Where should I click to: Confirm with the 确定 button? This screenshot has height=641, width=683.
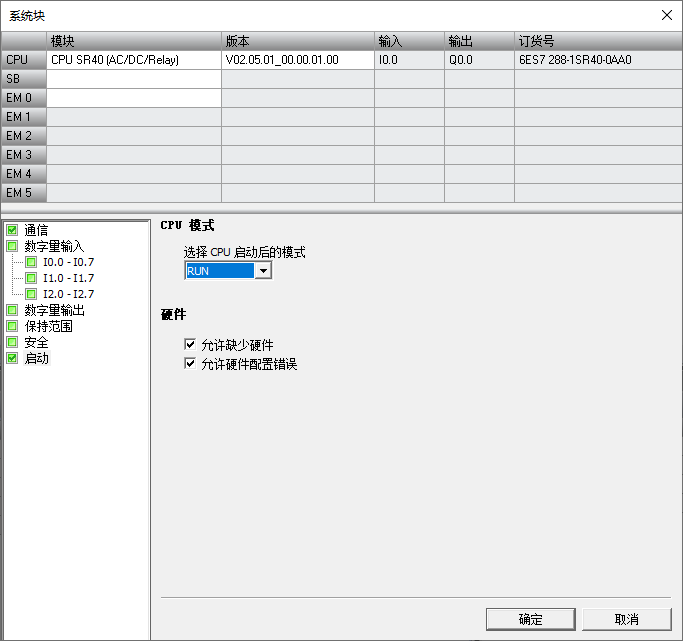point(531,619)
